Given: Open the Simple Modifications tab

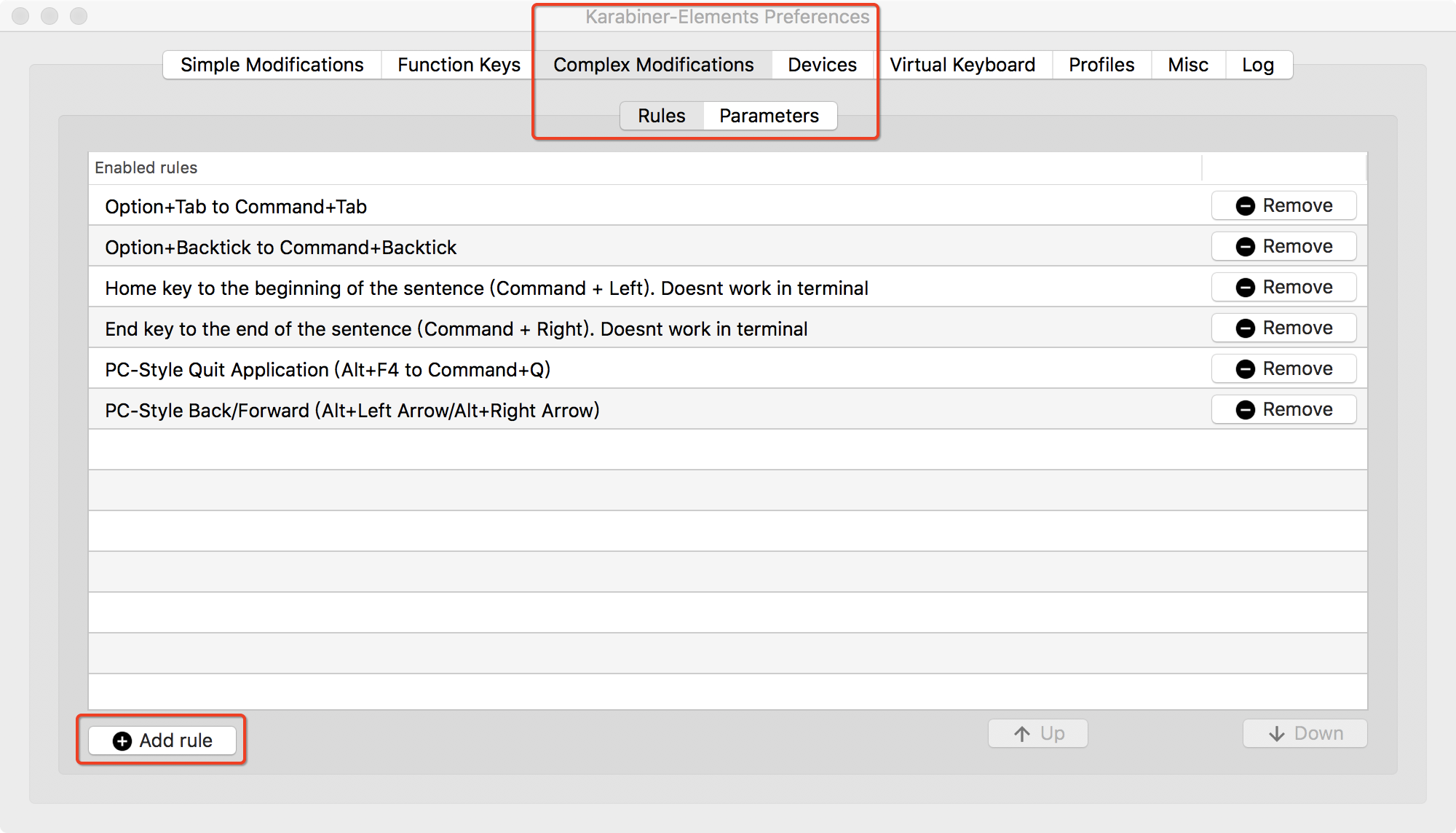Looking at the screenshot, I should tap(272, 65).
